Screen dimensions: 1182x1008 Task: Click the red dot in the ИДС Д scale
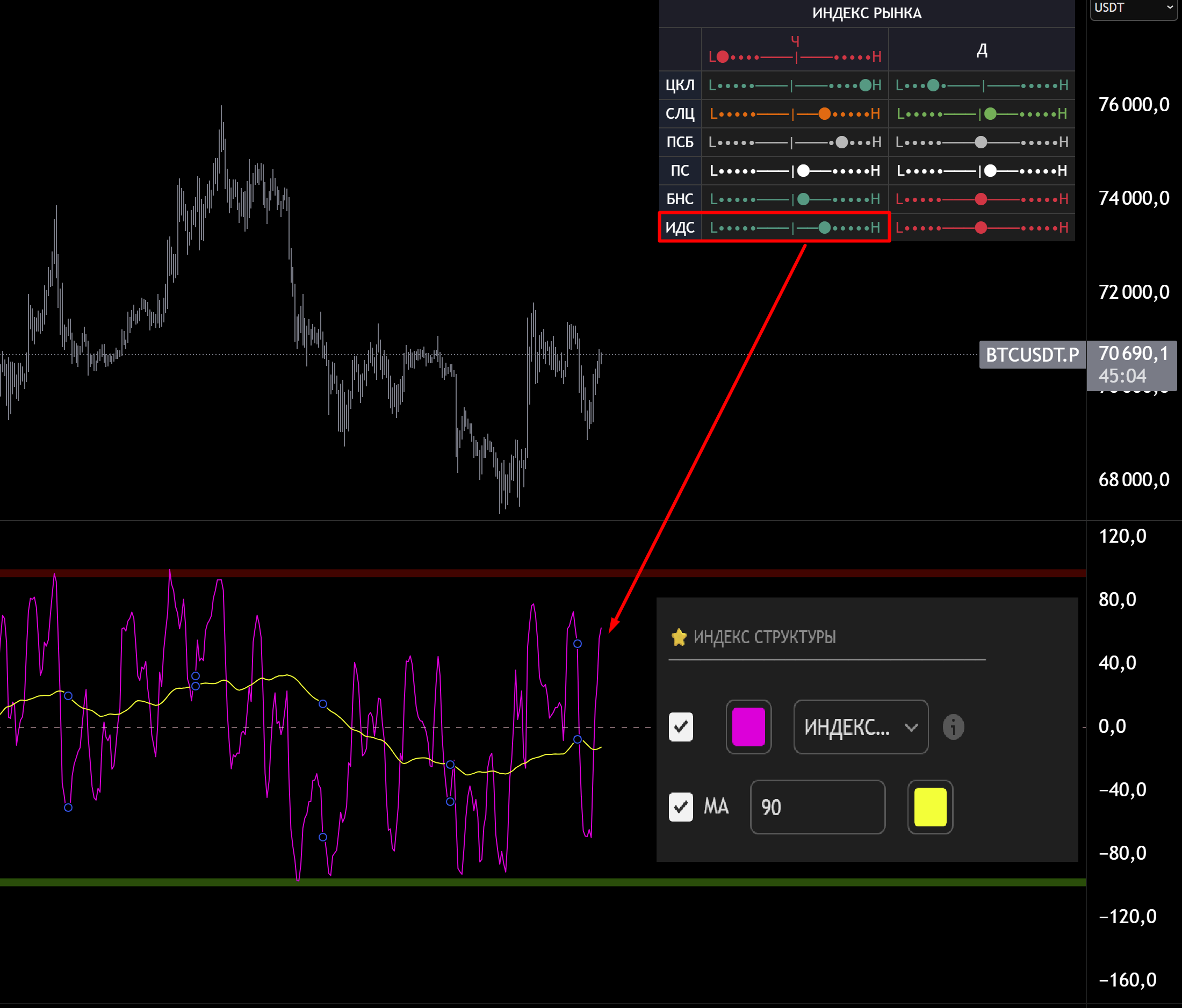coord(981,228)
